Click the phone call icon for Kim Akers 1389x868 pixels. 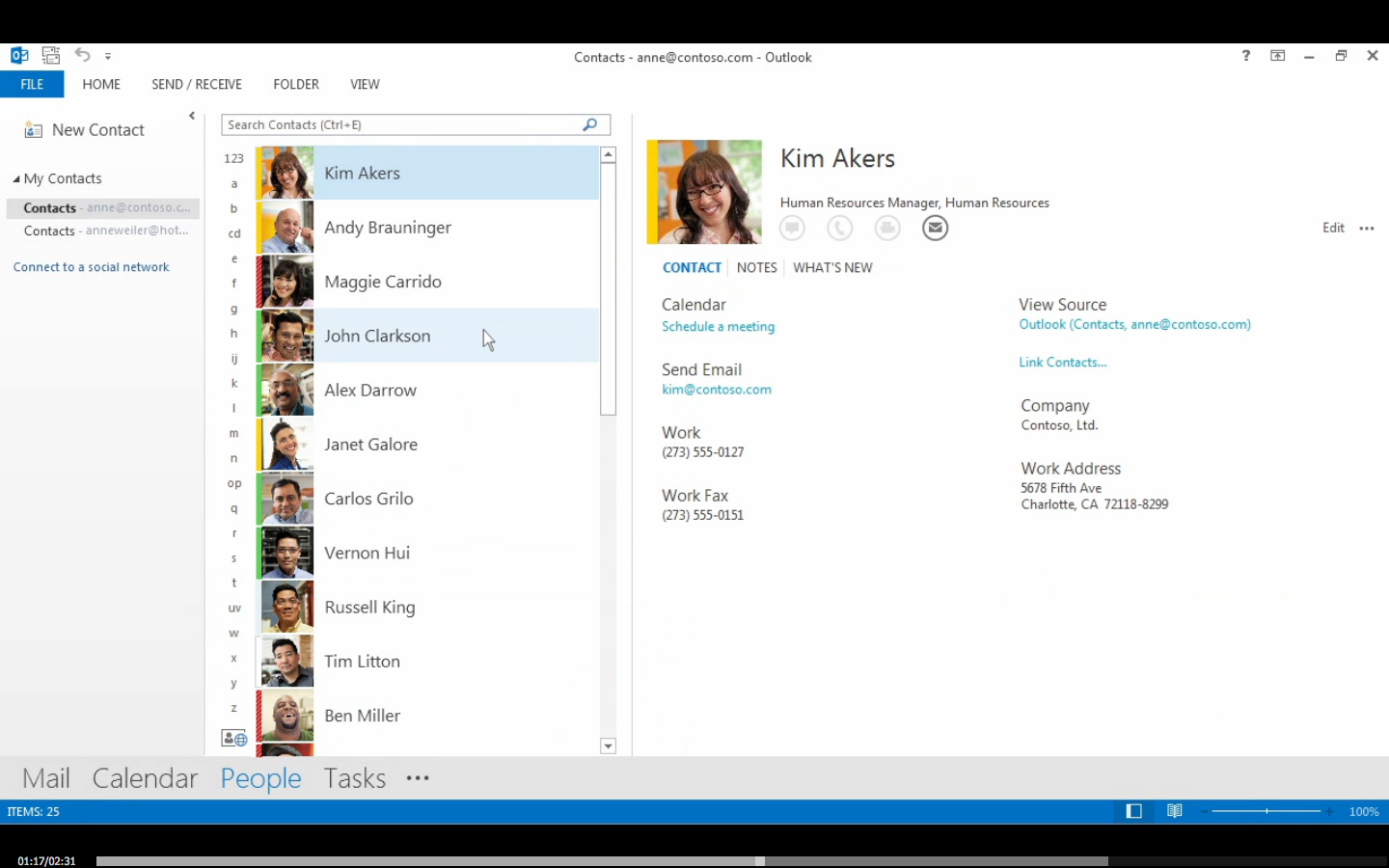tap(840, 228)
